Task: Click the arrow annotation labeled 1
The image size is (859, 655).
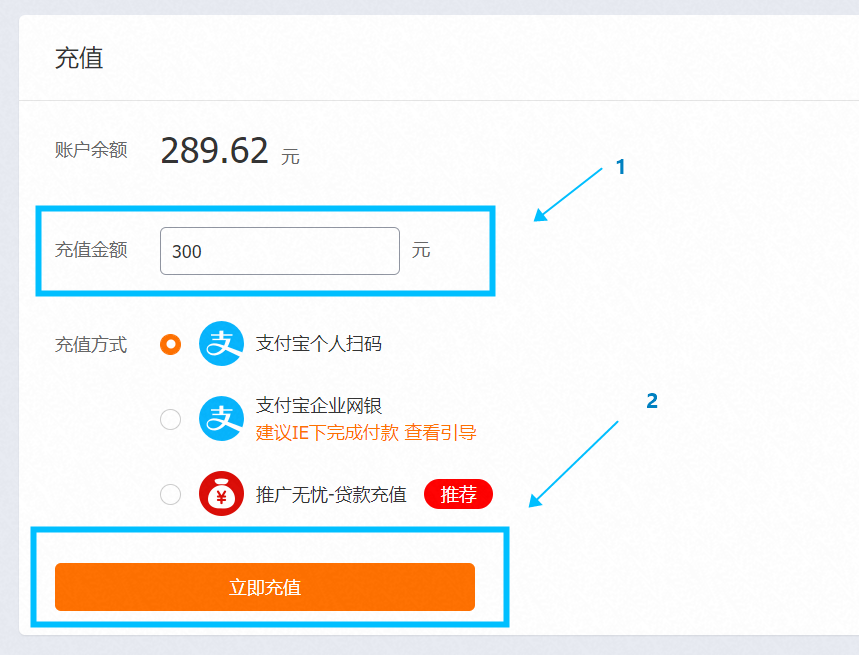Action: (x=570, y=195)
